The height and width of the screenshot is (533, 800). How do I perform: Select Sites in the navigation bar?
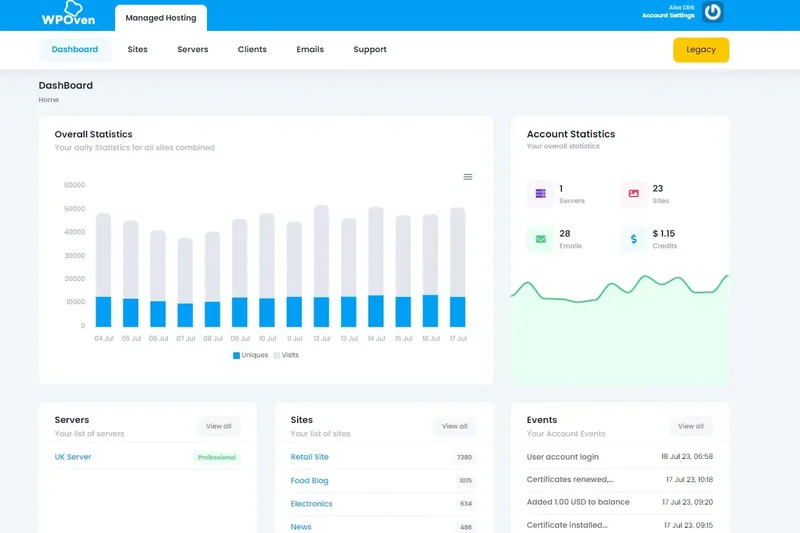point(137,49)
